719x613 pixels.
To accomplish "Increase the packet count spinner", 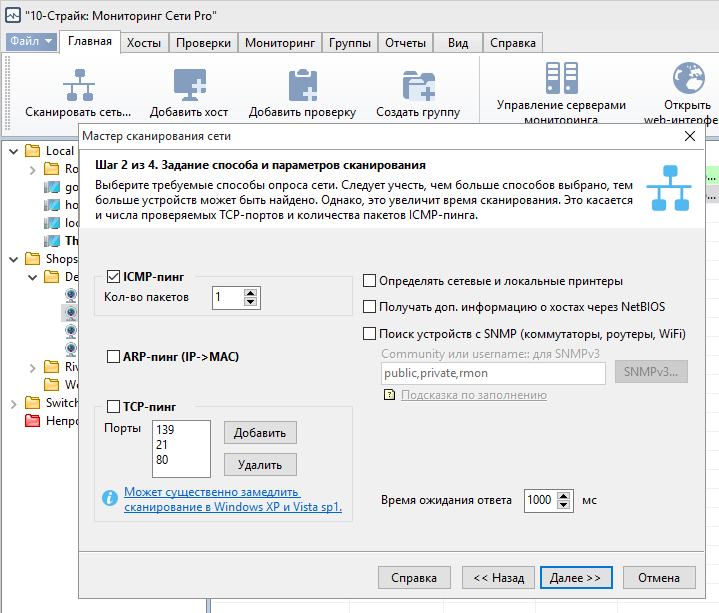I will click(x=250, y=293).
